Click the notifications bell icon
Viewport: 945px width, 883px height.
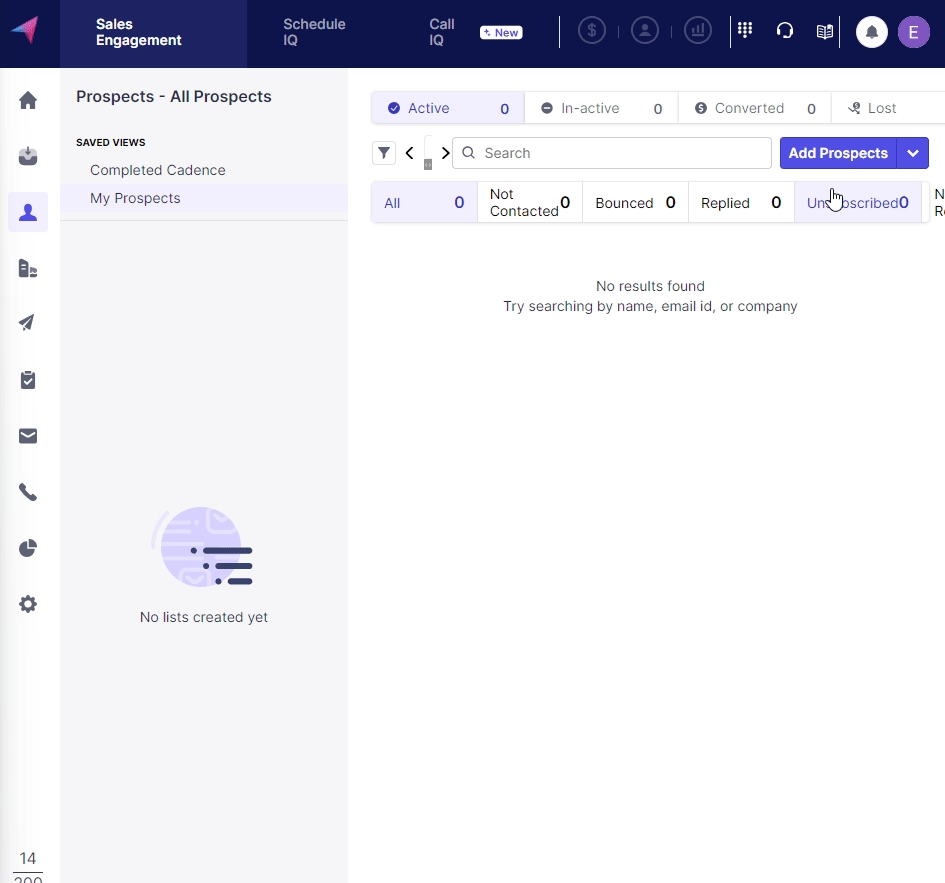872,32
